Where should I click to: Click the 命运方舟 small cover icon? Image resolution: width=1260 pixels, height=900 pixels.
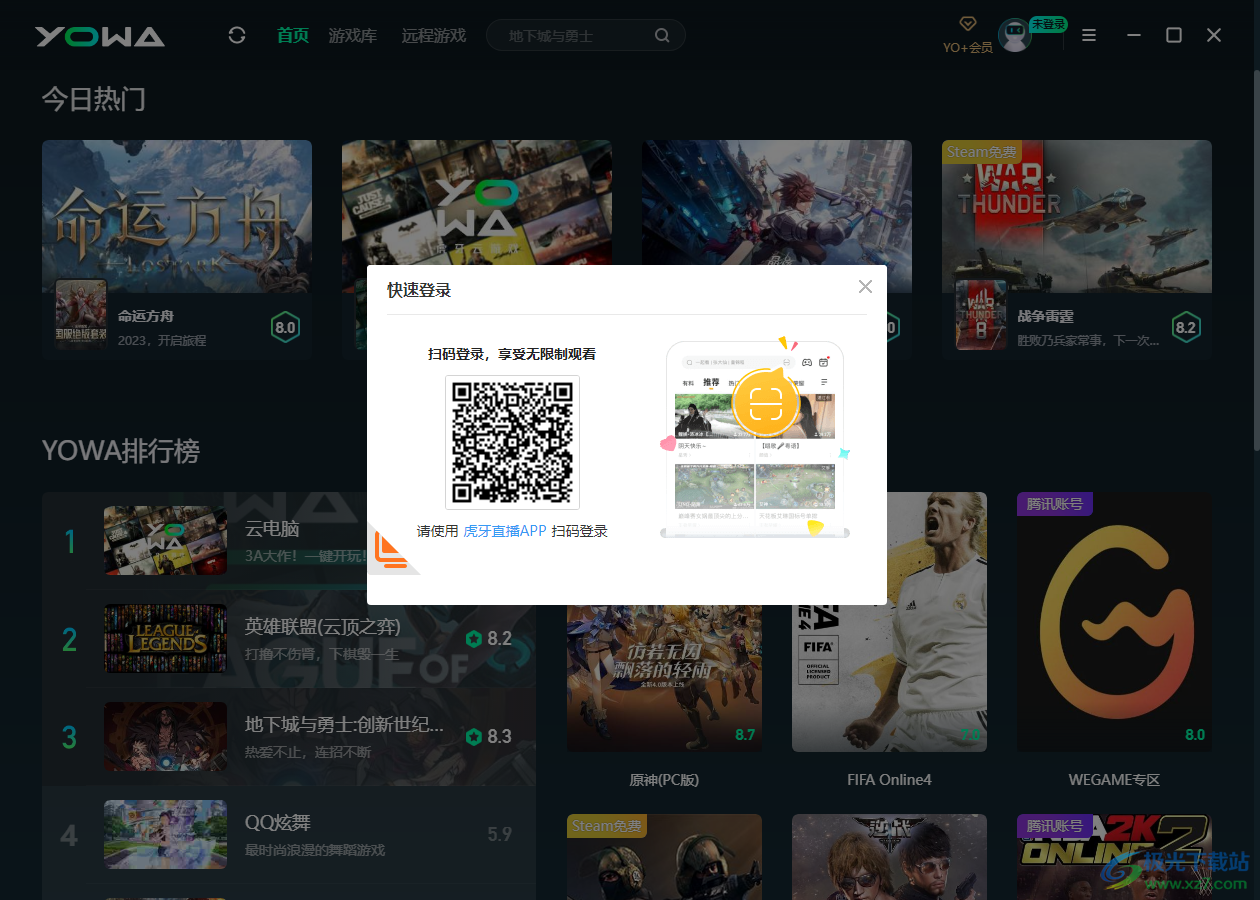click(x=81, y=314)
